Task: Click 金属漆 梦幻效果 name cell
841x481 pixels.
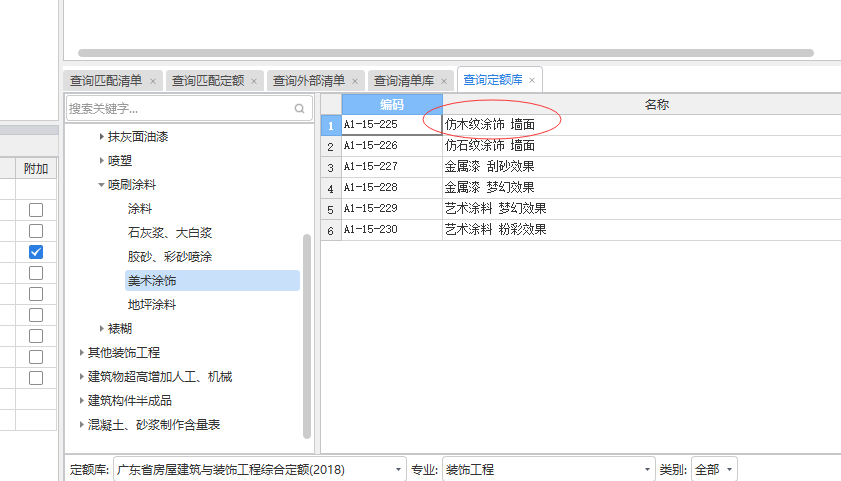Action: 642,187
